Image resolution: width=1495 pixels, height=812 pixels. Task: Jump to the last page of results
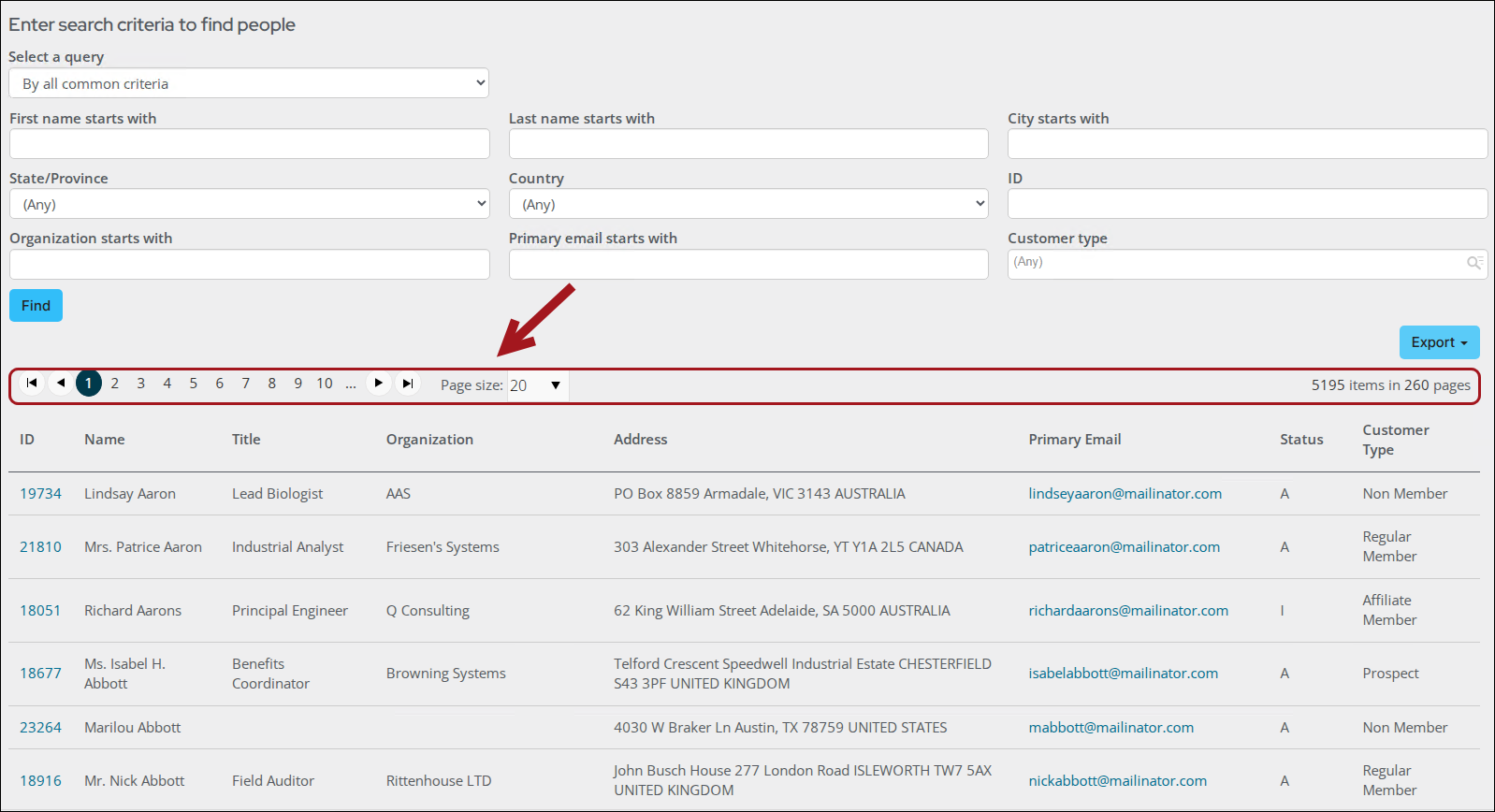tap(408, 383)
